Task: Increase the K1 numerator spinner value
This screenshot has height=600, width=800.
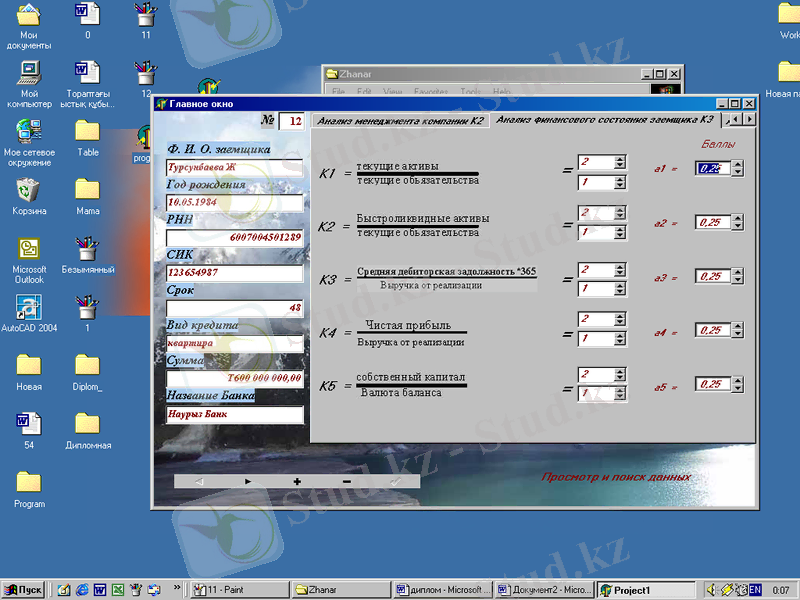Action: pos(620,159)
